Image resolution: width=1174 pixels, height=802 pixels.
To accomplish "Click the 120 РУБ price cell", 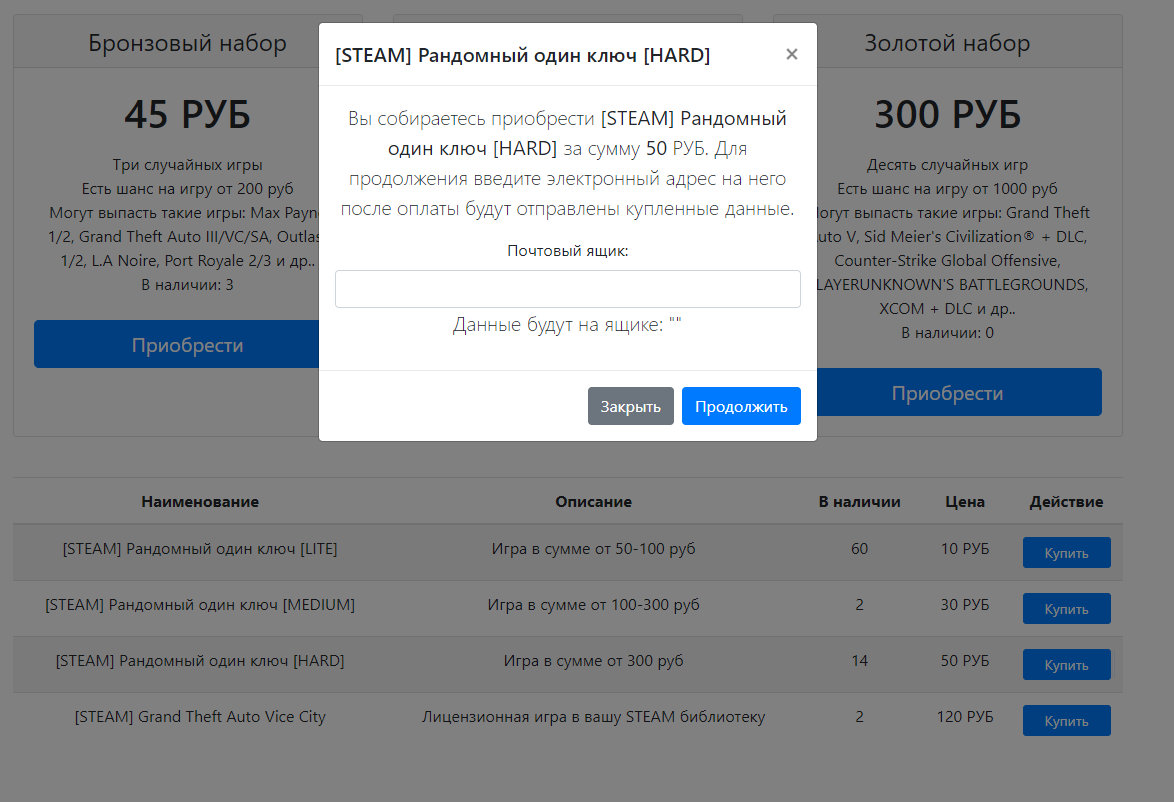I will coord(964,717).
